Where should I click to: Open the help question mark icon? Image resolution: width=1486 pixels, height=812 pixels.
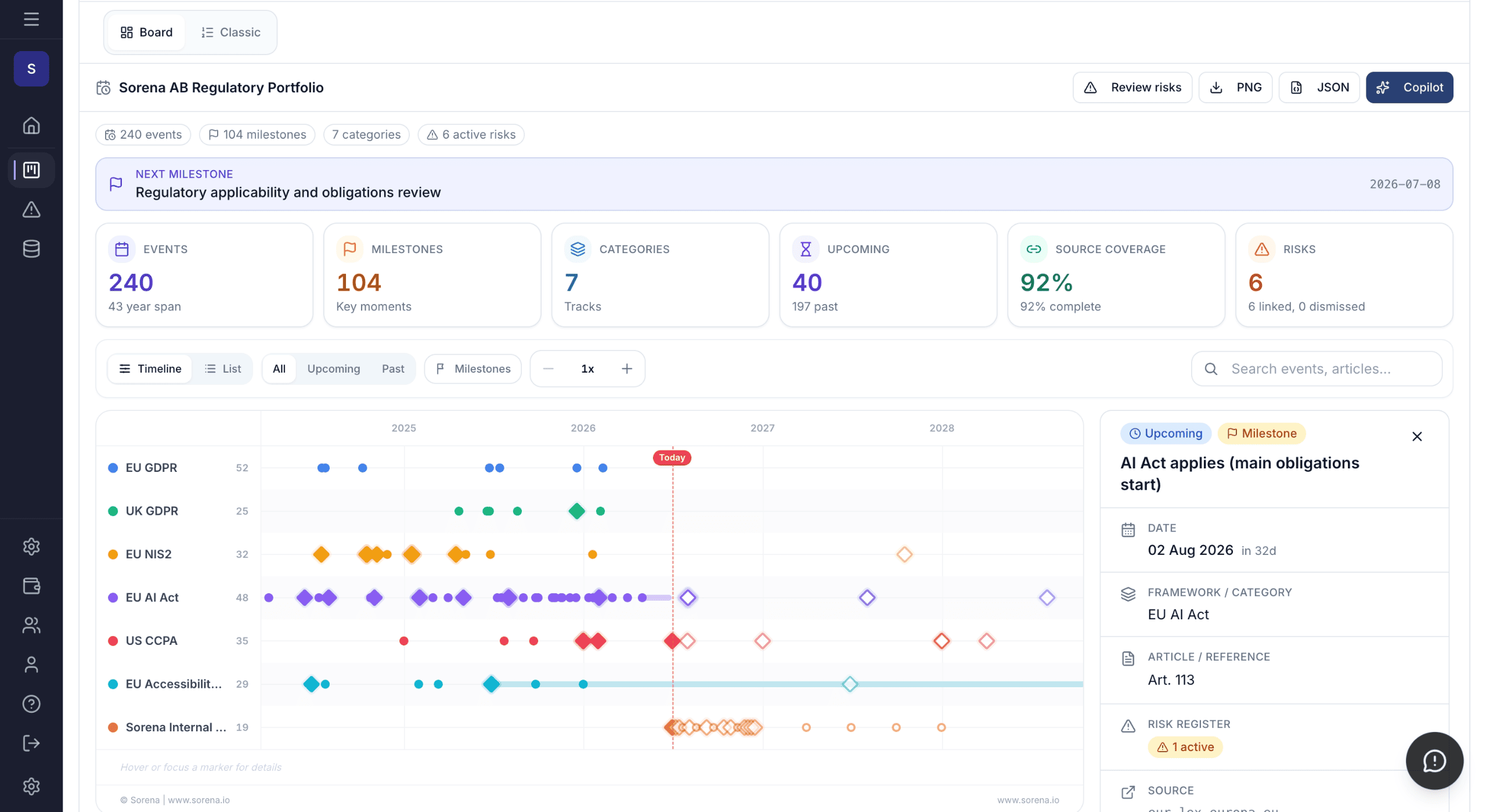pos(31,703)
